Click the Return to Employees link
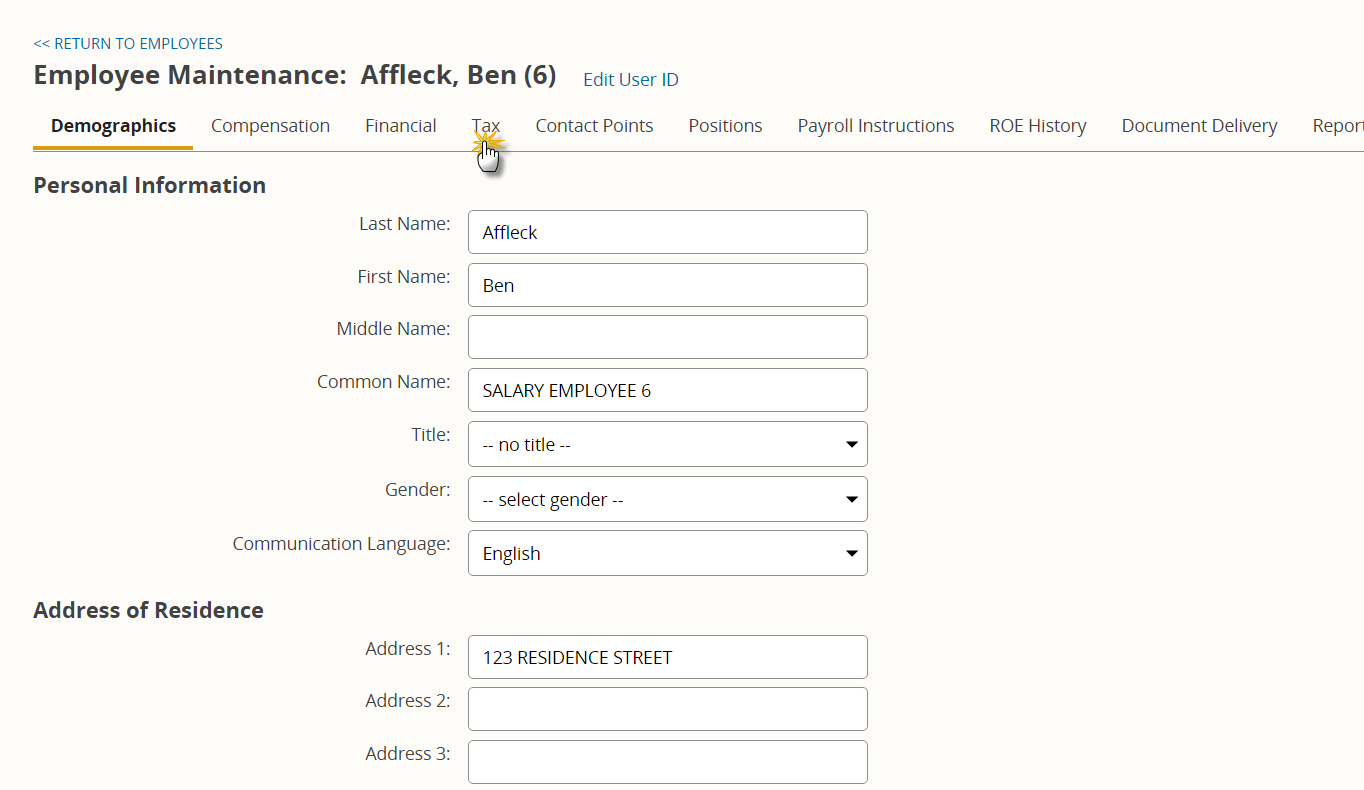 tap(128, 44)
